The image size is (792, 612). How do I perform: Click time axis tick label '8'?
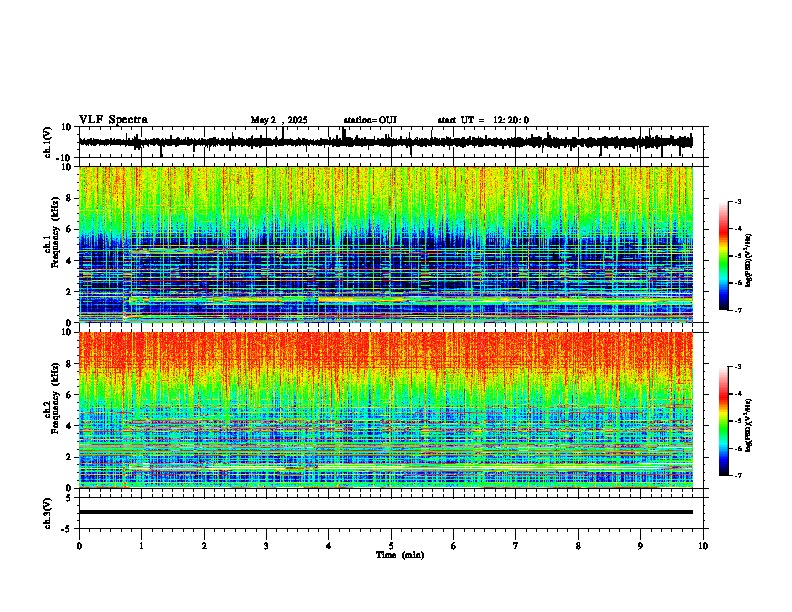point(578,546)
